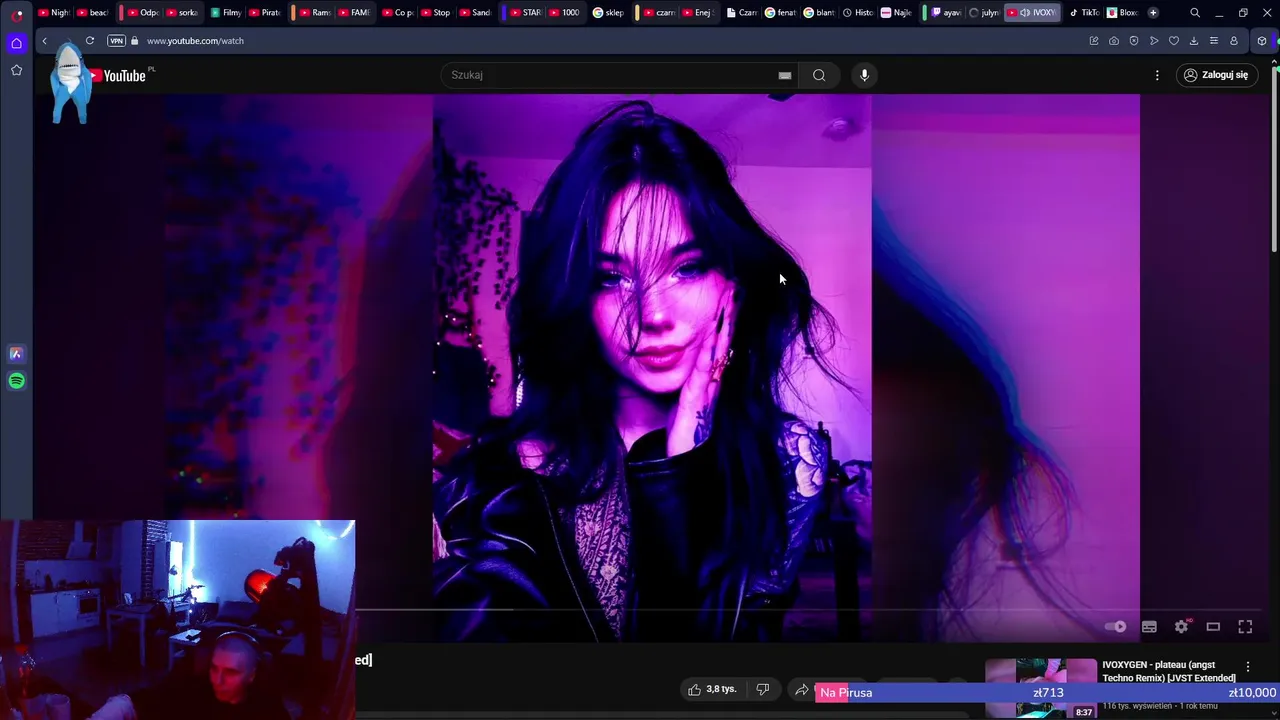Switch to the Bloxo tab

pyautogui.click(x=1122, y=13)
